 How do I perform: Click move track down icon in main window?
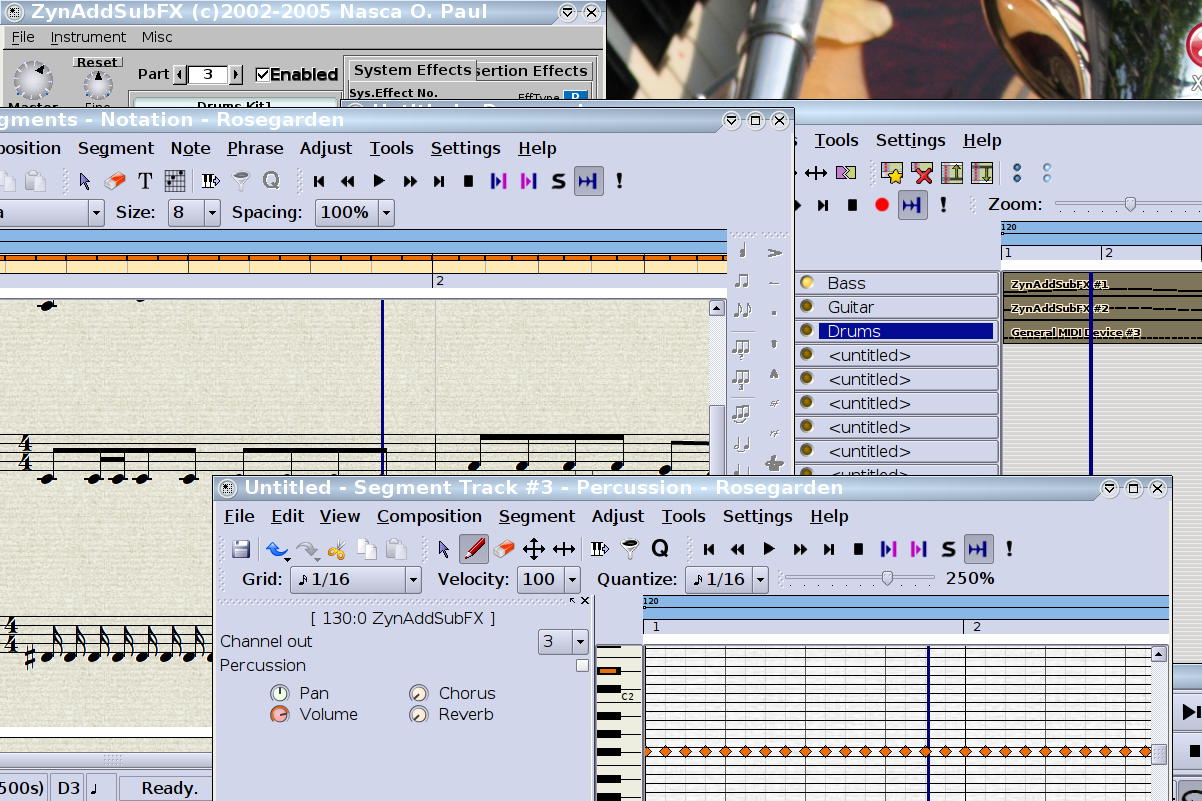coord(982,173)
